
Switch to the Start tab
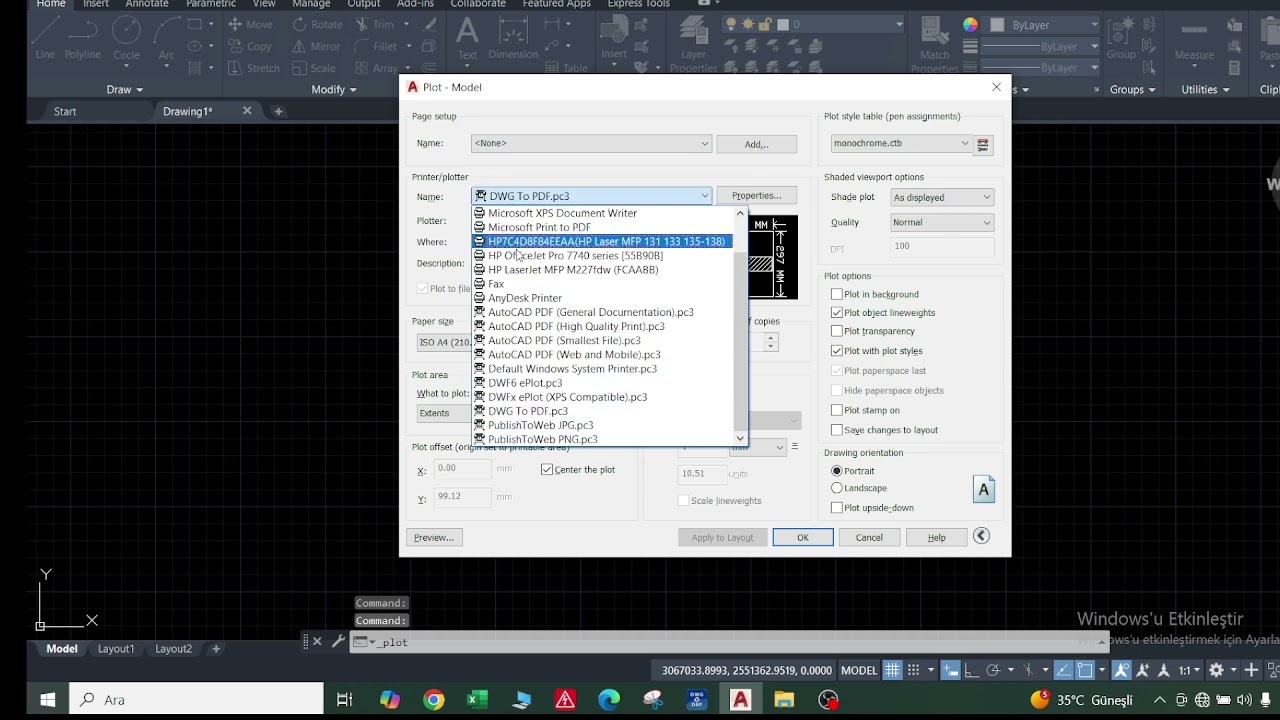click(x=65, y=111)
